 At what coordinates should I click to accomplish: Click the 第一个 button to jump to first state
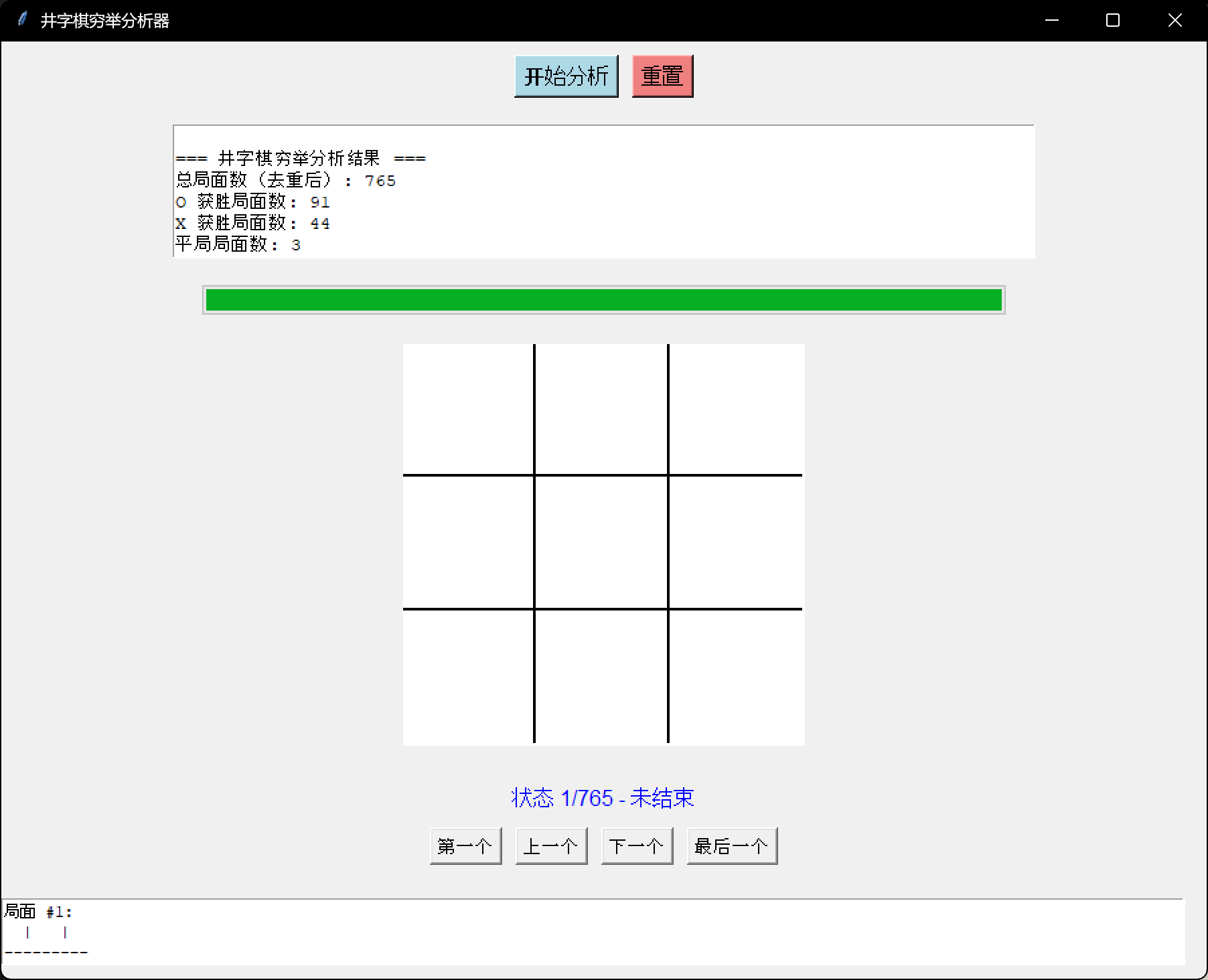point(465,845)
